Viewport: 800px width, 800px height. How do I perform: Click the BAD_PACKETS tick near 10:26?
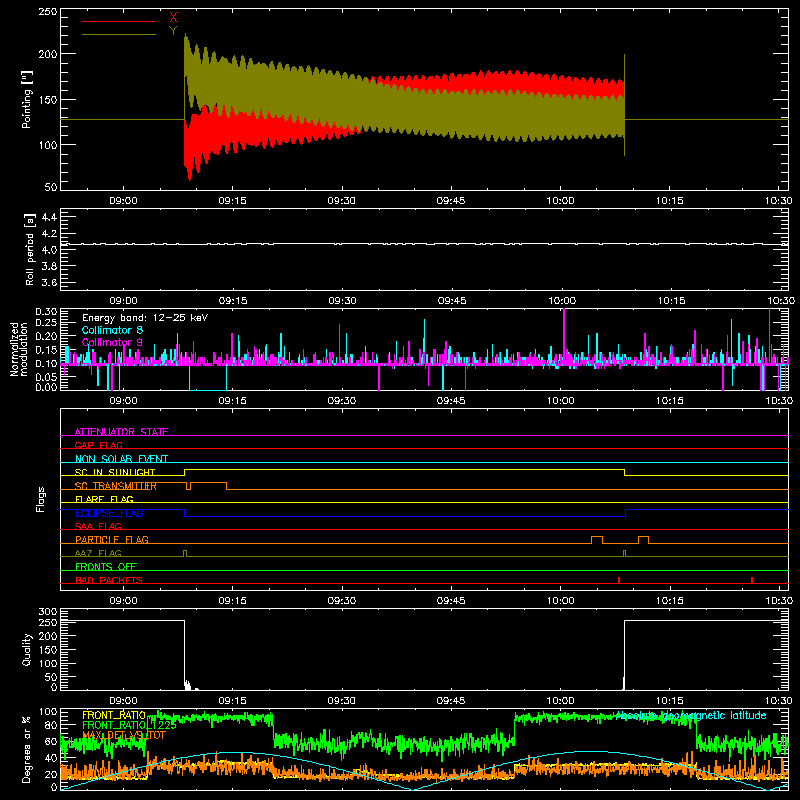click(752, 580)
